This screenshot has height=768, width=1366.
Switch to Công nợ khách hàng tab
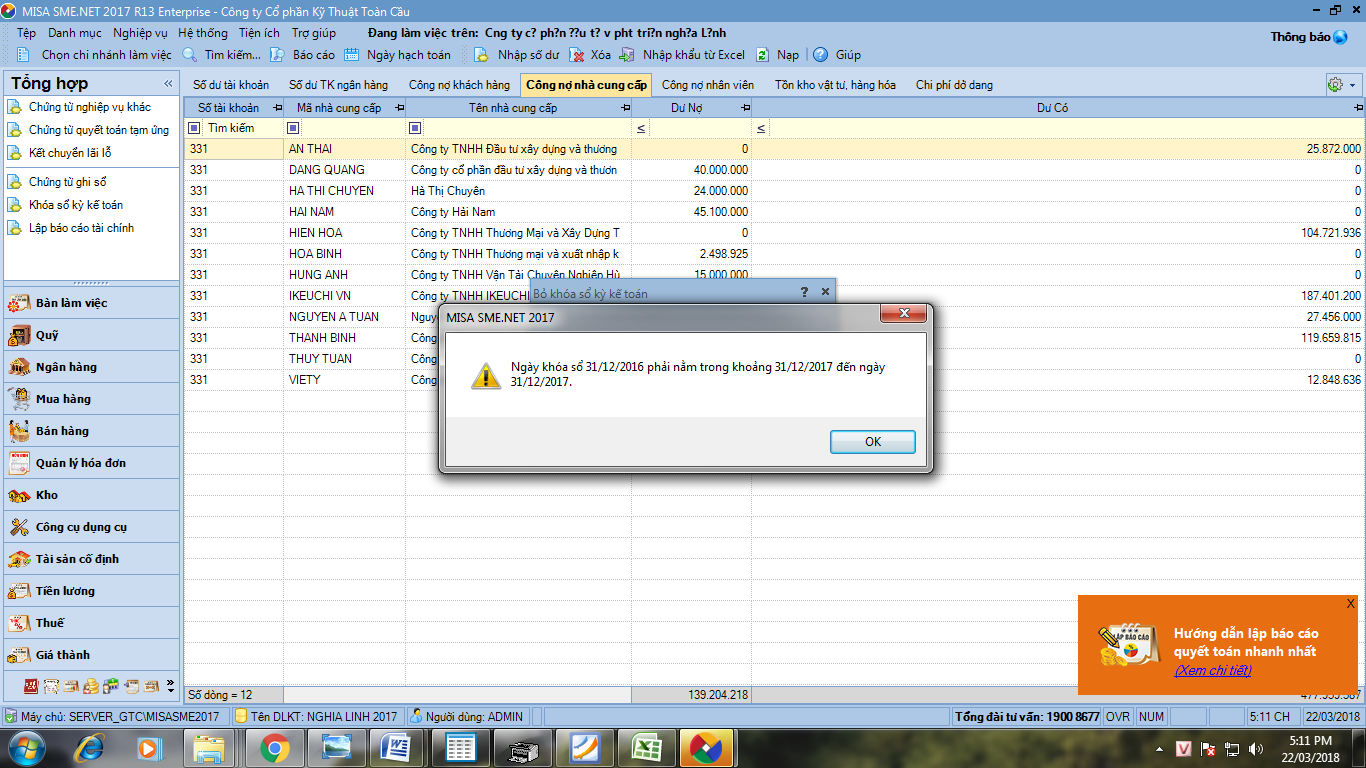click(460, 85)
